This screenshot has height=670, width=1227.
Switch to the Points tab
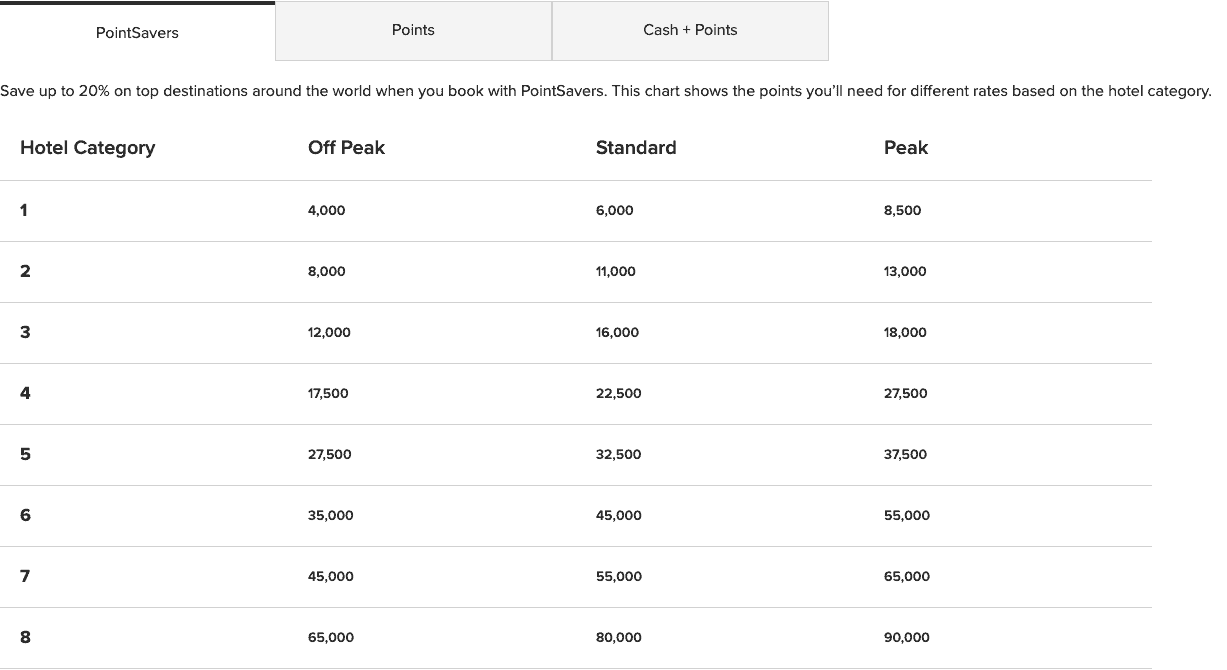(413, 30)
